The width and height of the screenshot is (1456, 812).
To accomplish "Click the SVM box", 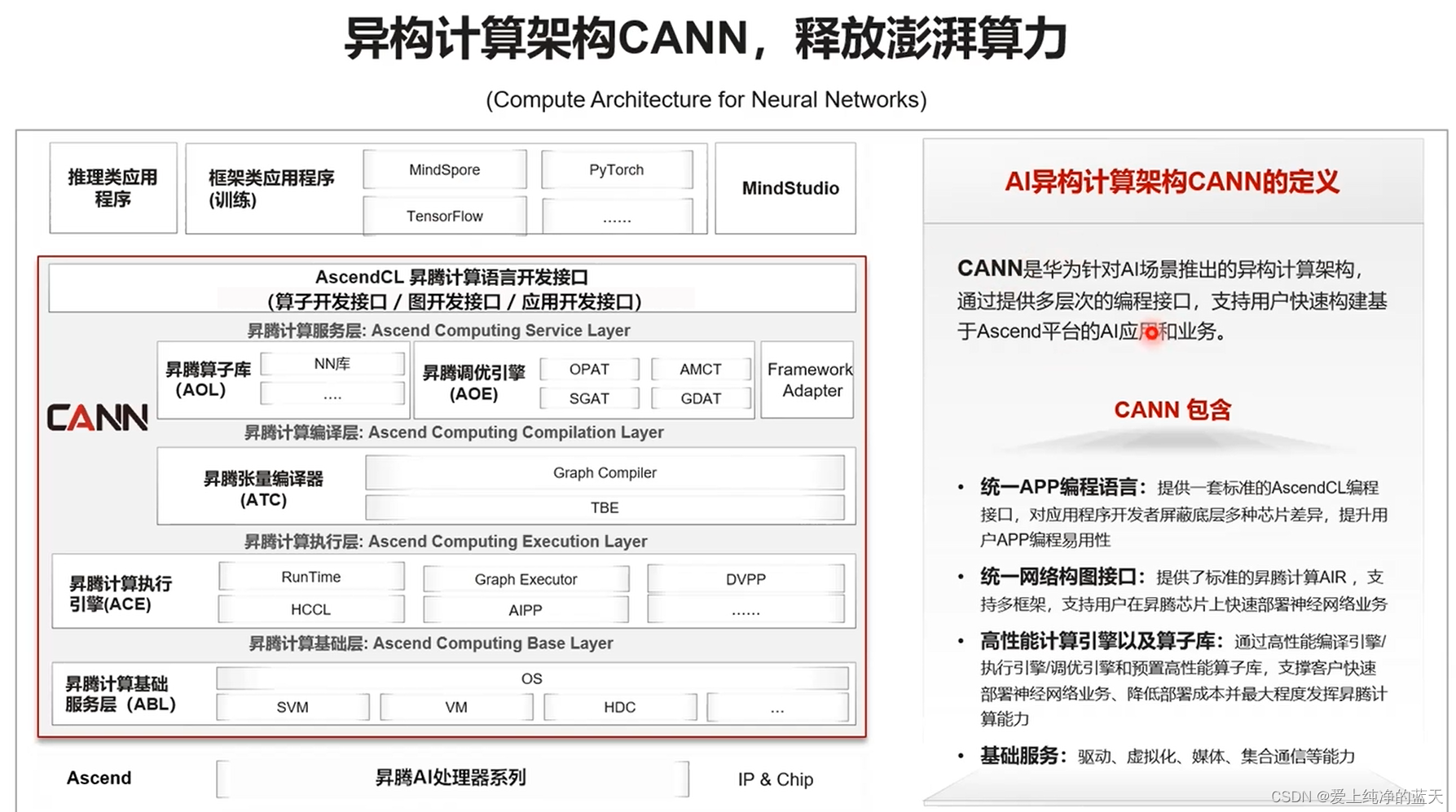I will (x=293, y=707).
